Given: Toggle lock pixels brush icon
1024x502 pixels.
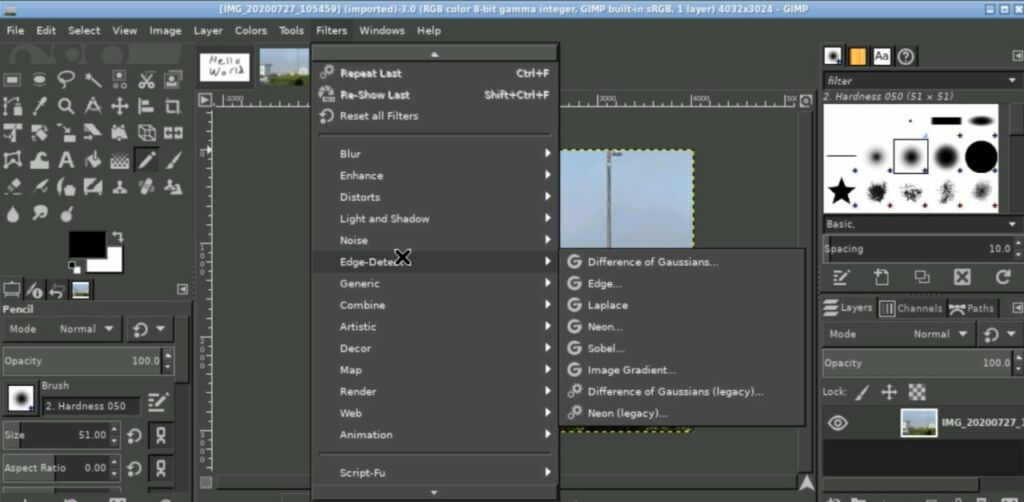Looking at the screenshot, I should (863, 392).
